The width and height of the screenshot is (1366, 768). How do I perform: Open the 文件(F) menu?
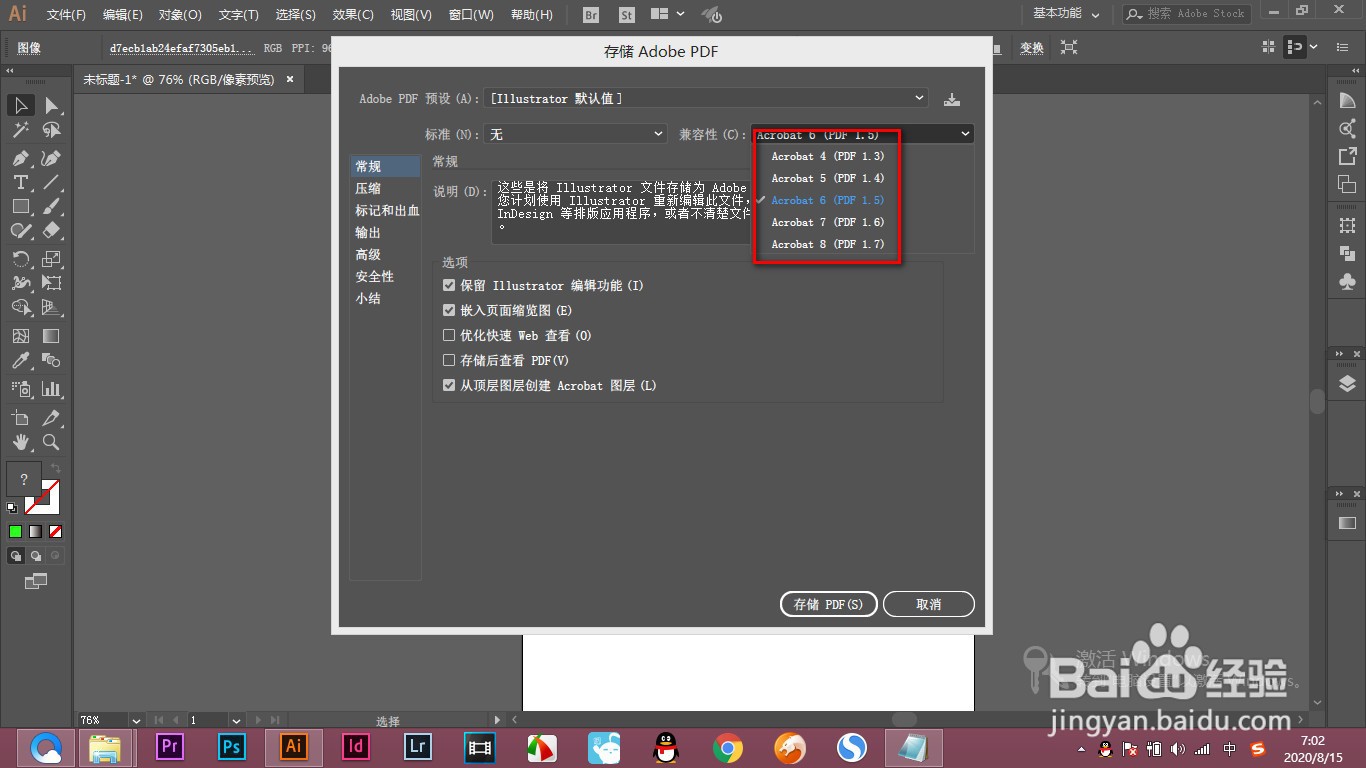pyautogui.click(x=66, y=15)
